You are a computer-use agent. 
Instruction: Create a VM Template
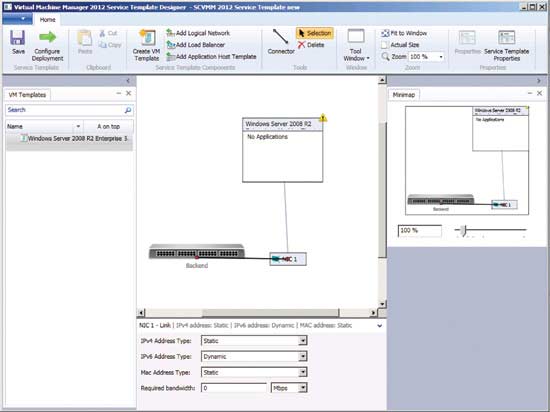[147, 46]
